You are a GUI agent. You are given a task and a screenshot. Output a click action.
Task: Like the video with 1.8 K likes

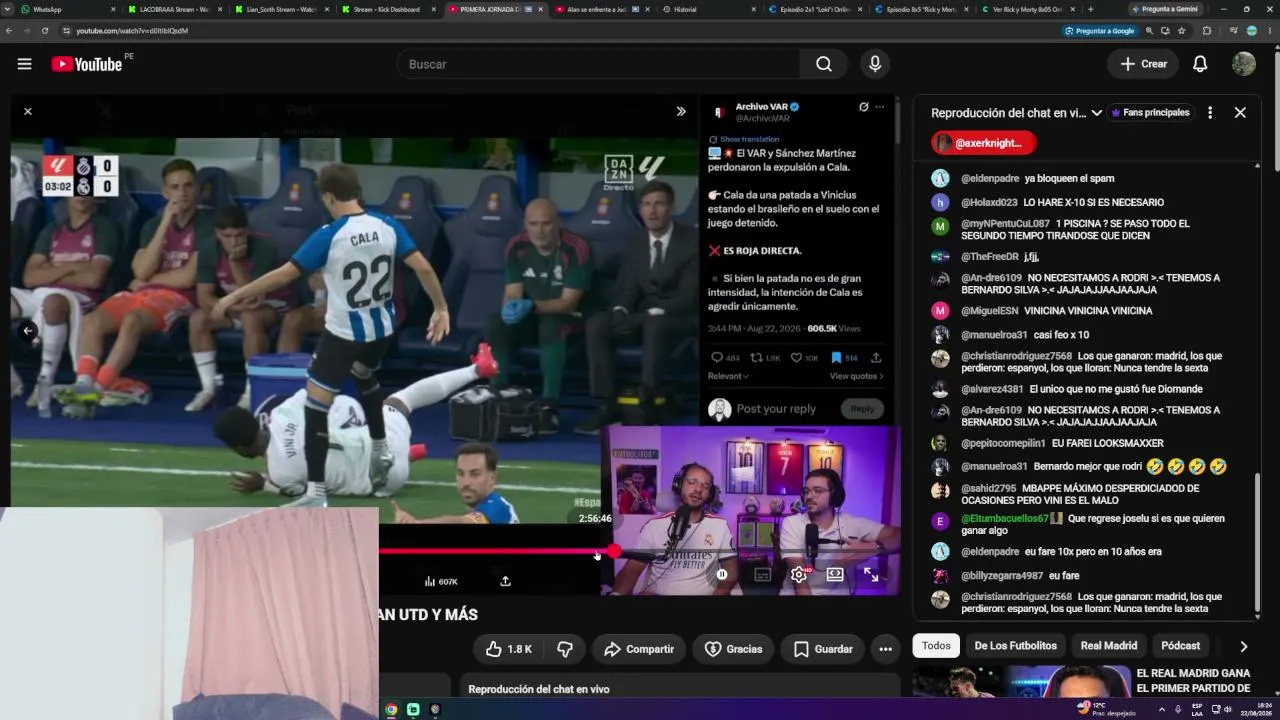coord(508,649)
